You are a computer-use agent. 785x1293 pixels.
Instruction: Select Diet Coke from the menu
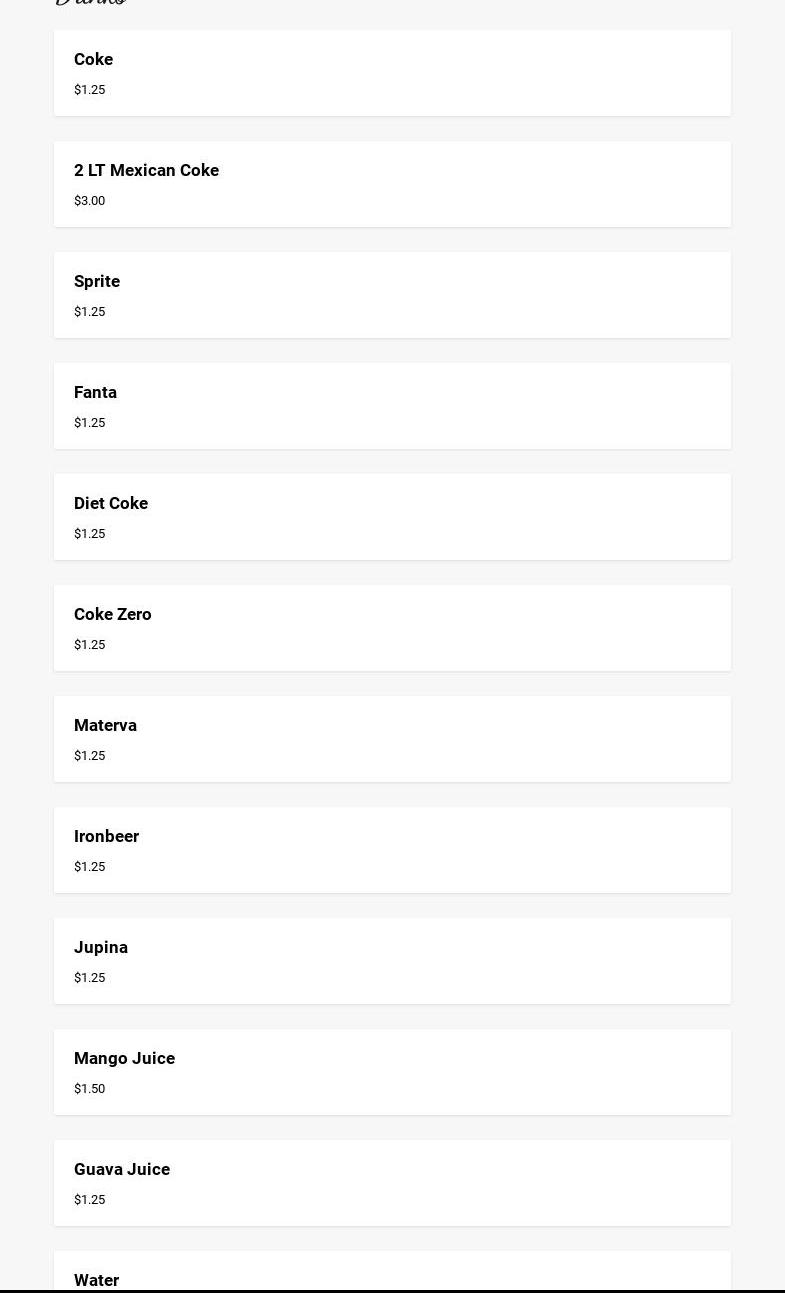click(111, 504)
